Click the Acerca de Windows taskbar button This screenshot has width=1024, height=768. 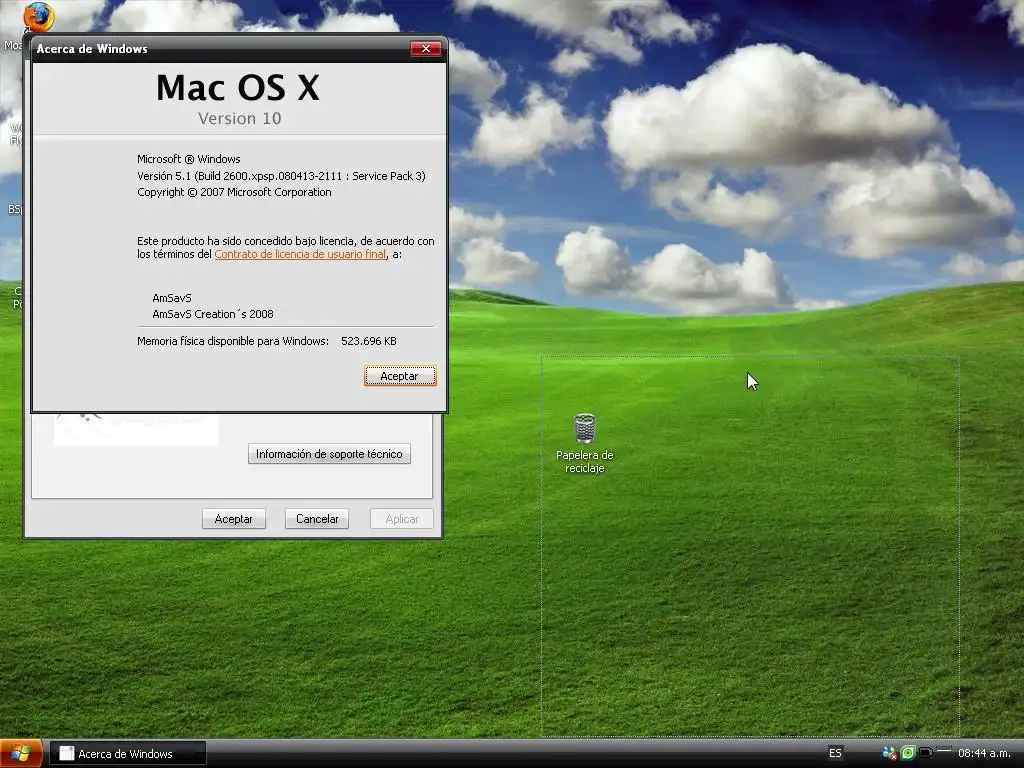pyautogui.click(x=128, y=754)
